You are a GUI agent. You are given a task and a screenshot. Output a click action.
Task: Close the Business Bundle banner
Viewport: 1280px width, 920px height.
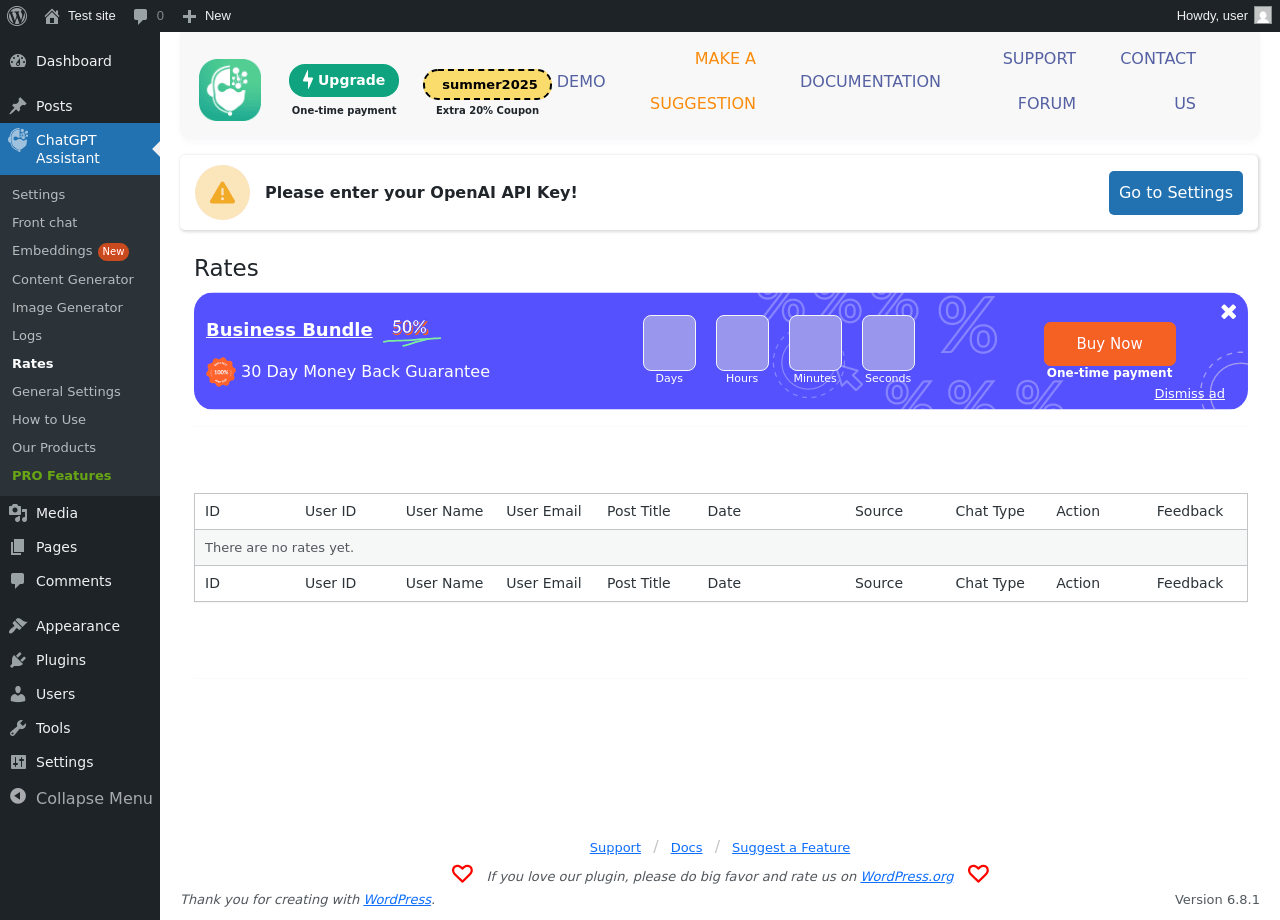1229,312
